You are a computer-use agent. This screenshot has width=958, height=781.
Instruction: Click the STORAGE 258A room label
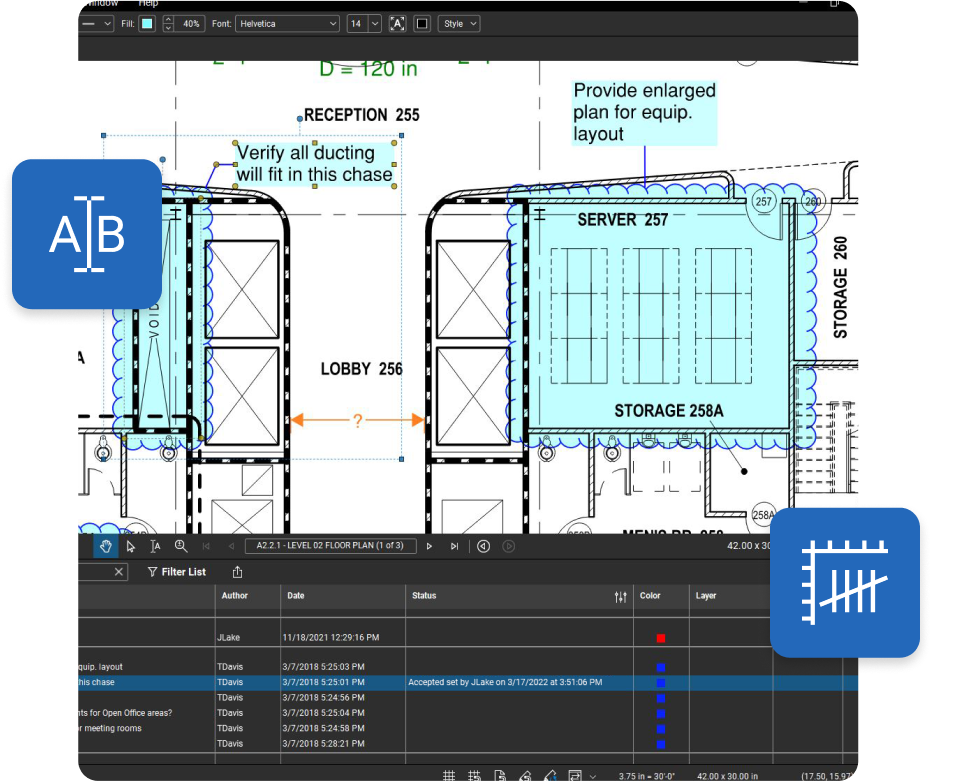669,411
